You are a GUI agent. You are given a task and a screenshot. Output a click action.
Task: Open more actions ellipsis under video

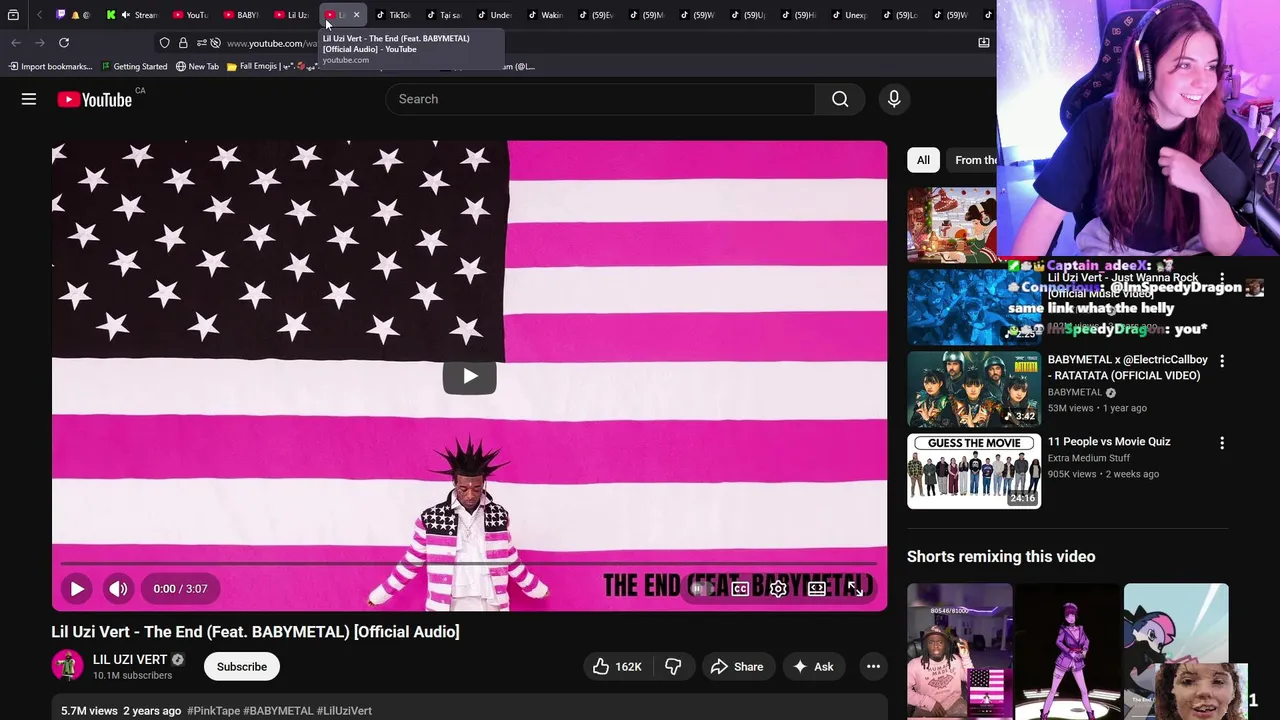click(x=873, y=667)
